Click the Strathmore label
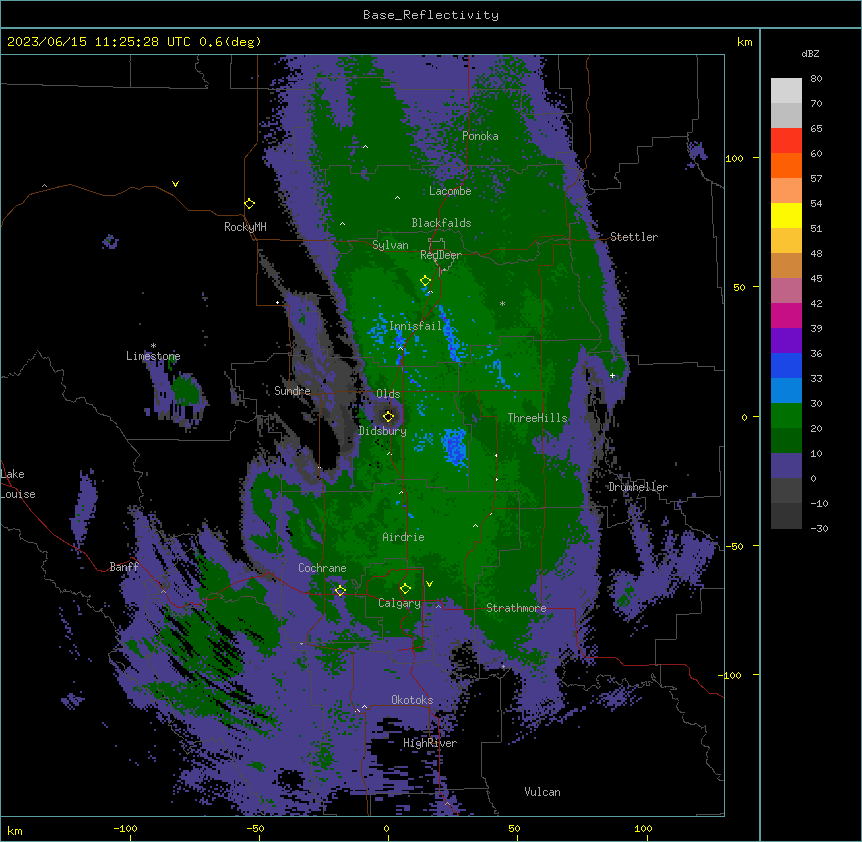 click(516, 608)
